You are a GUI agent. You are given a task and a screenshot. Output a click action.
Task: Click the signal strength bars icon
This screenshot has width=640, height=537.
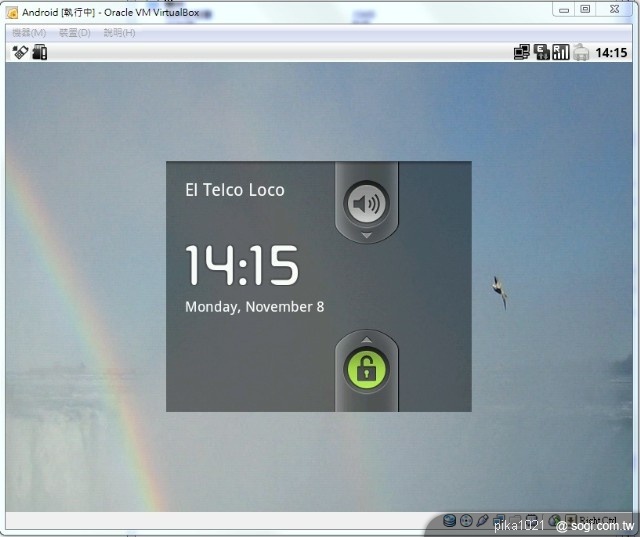[561, 52]
